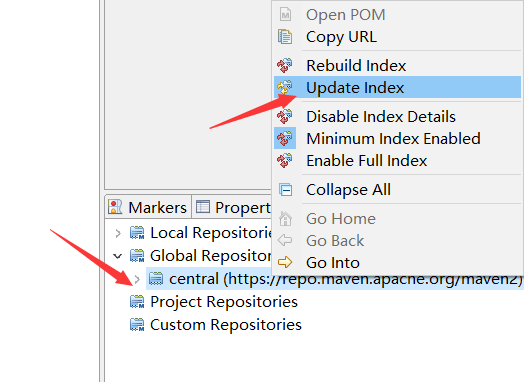
Task: Click Collapse All menu entry
Action: click(x=397, y=189)
